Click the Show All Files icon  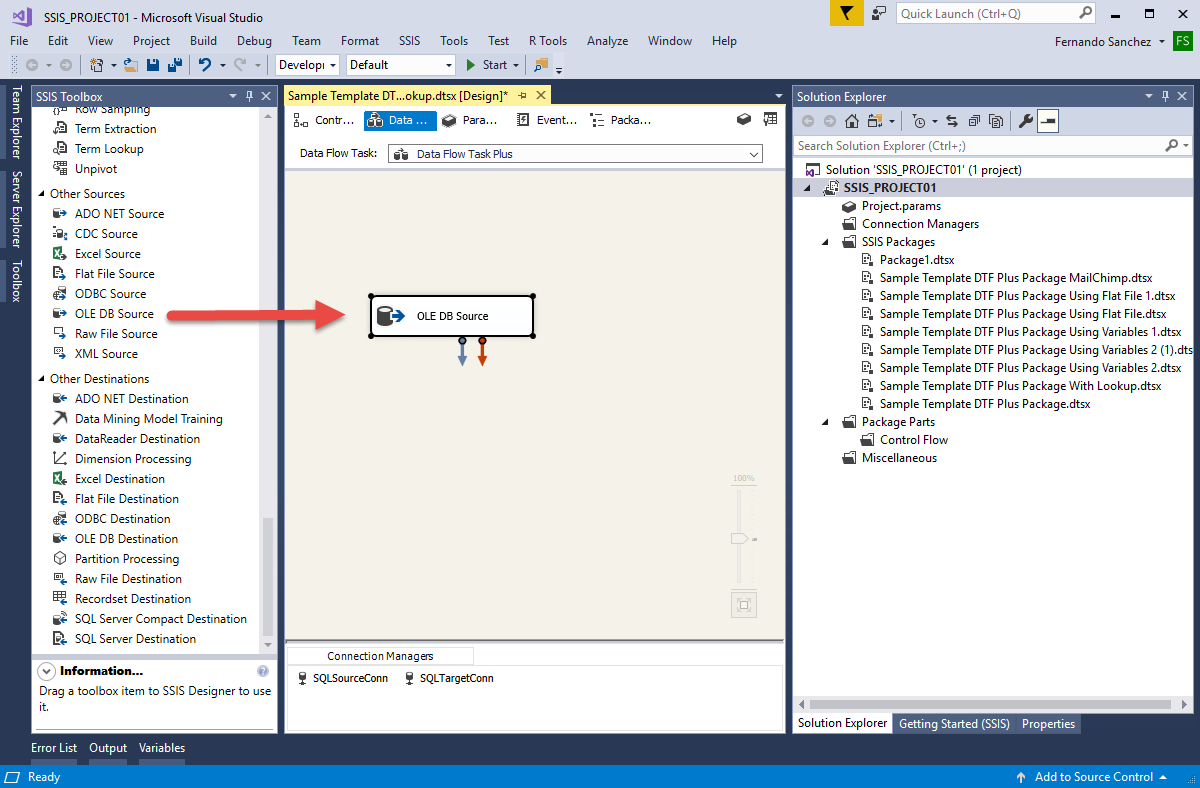tap(995, 121)
